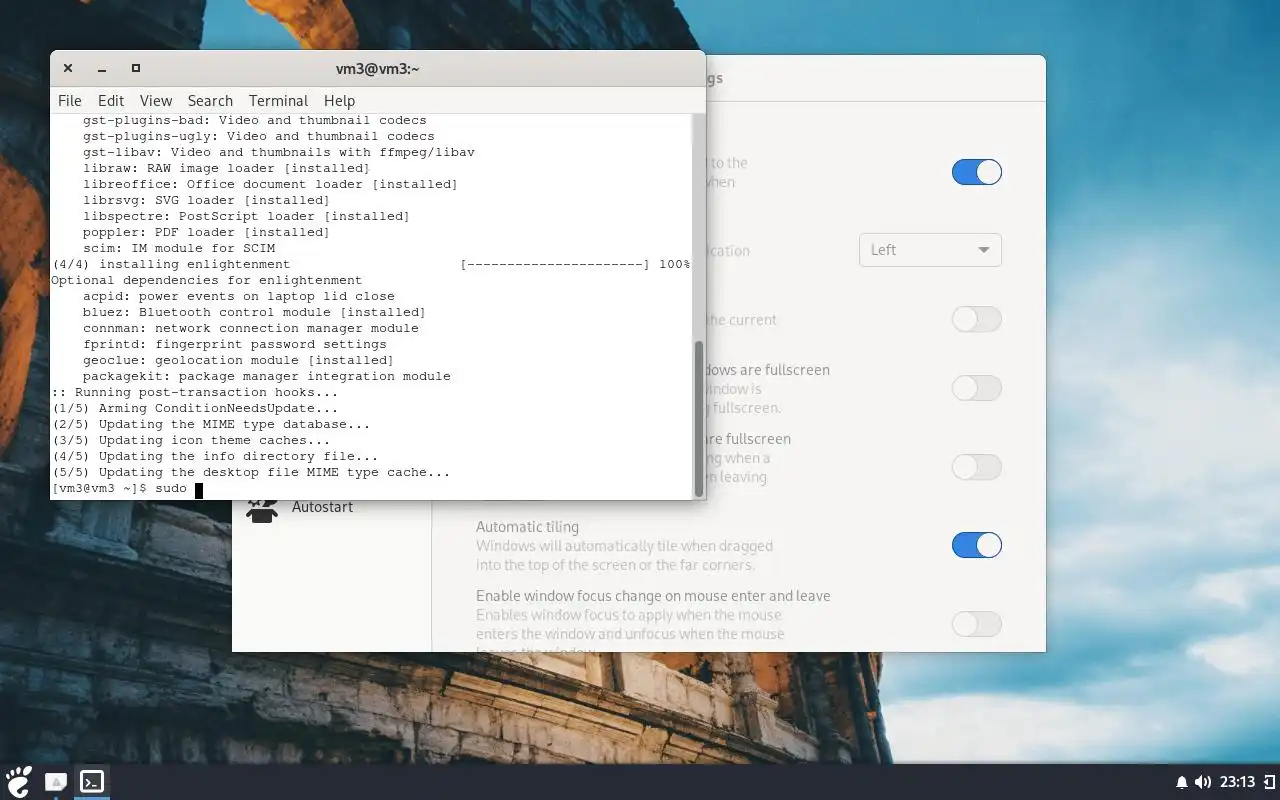Open the 'Left' dropdown in Settings
The height and width of the screenshot is (800, 1280).
930,250
